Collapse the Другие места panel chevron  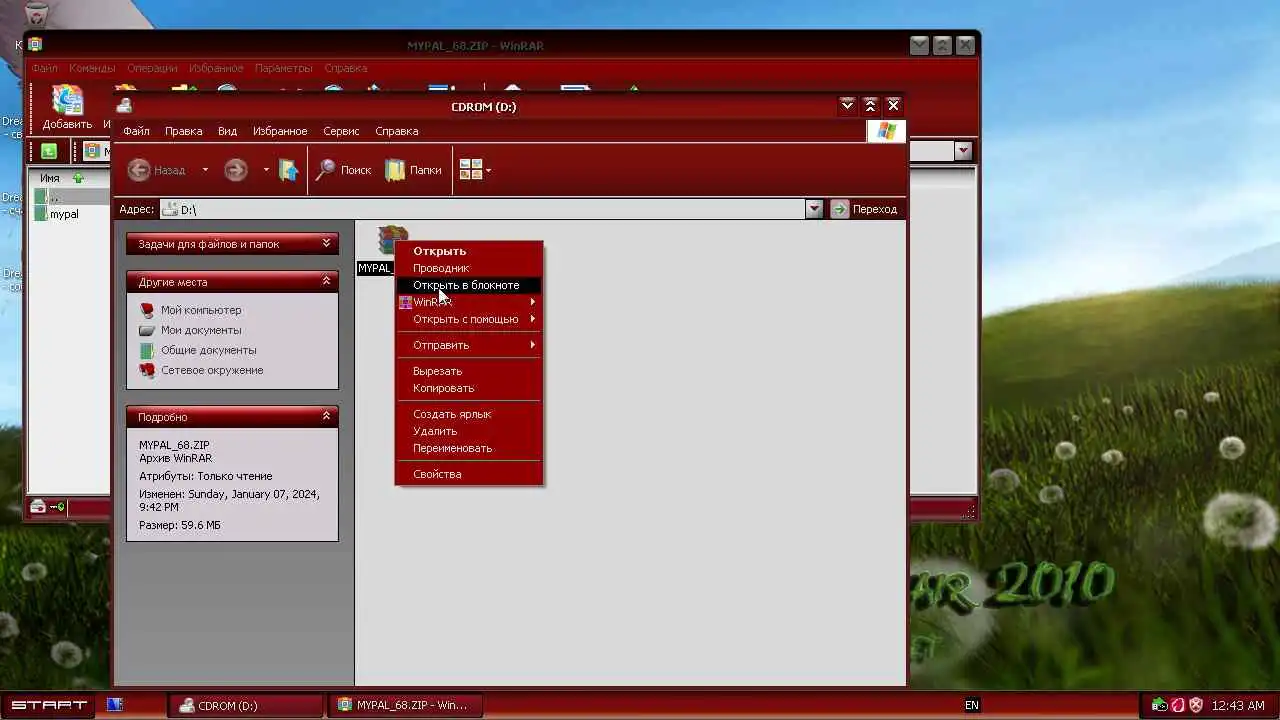click(326, 282)
